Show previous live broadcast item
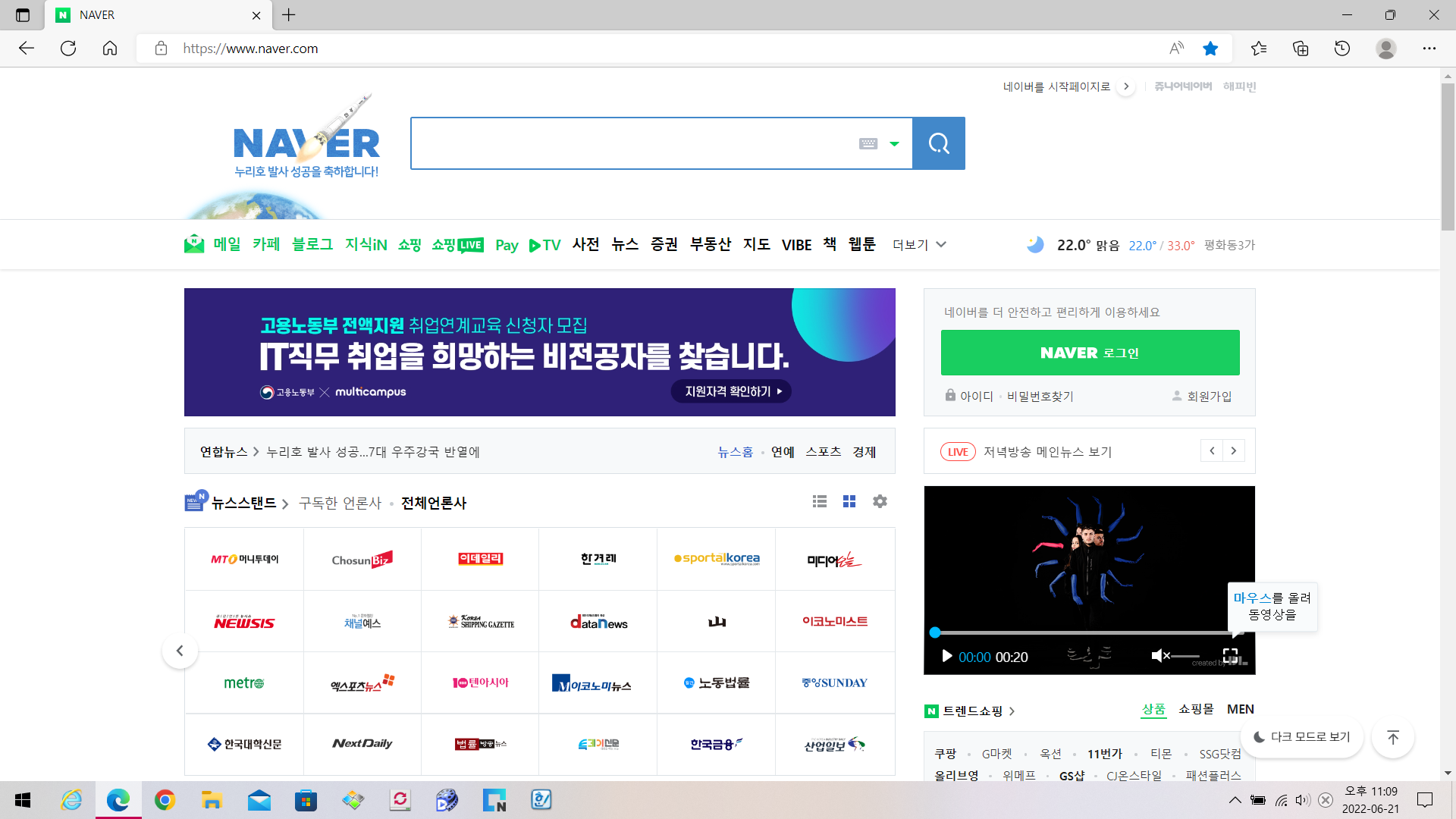1456x819 pixels. (1212, 451)
